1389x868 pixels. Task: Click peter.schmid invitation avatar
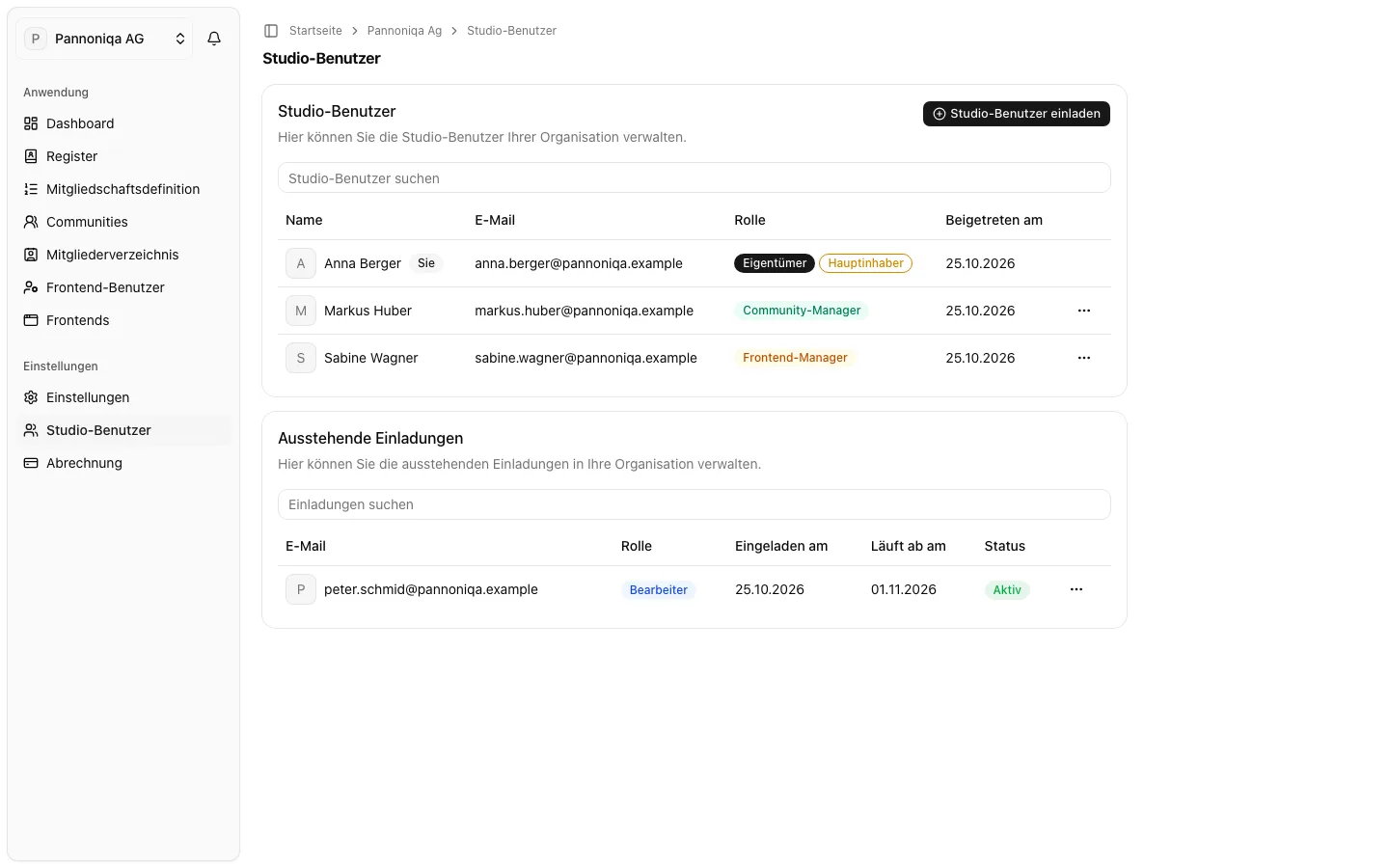point(301,589)
